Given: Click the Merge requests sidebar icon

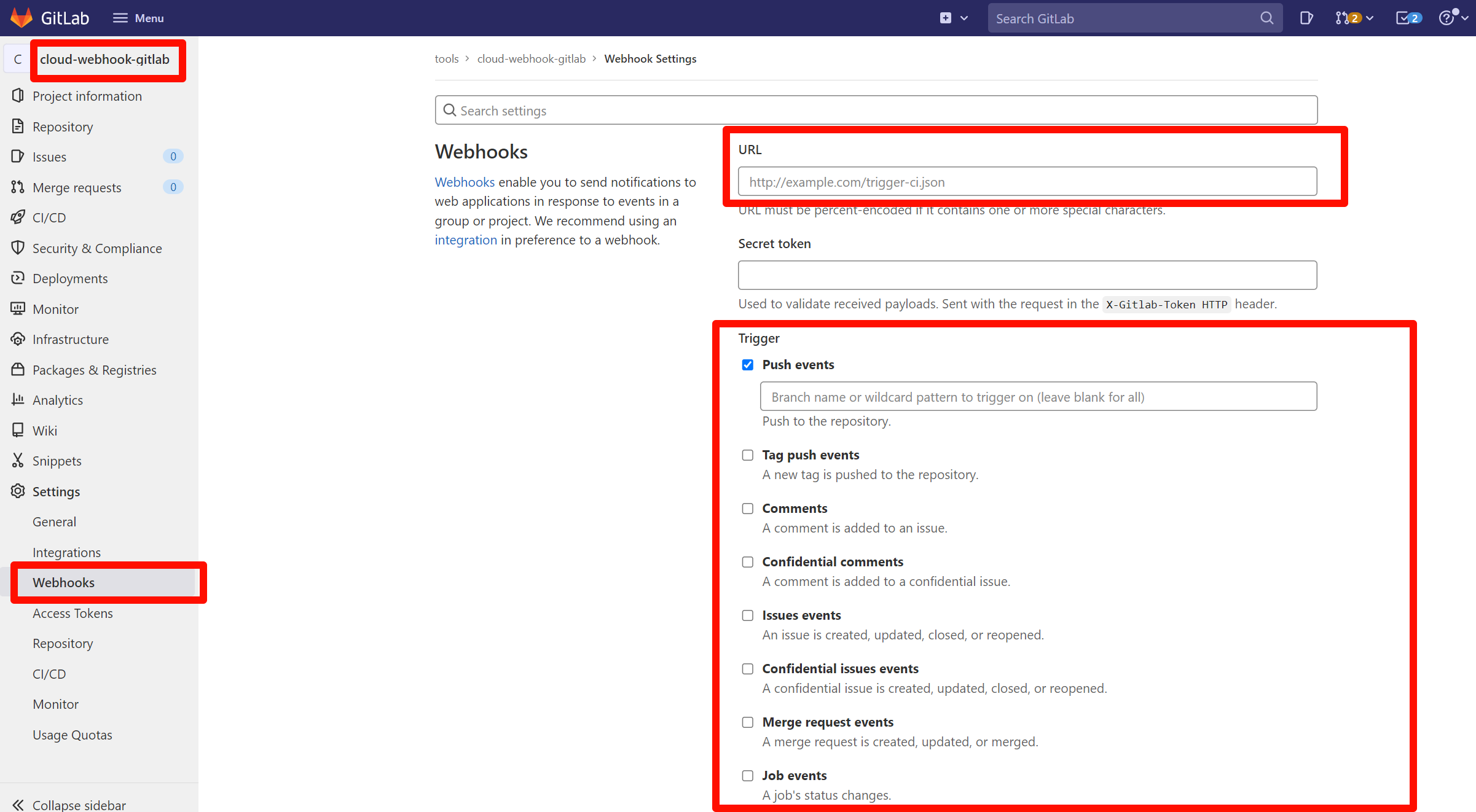Looking at the screenshot, I should coord(18,187).
